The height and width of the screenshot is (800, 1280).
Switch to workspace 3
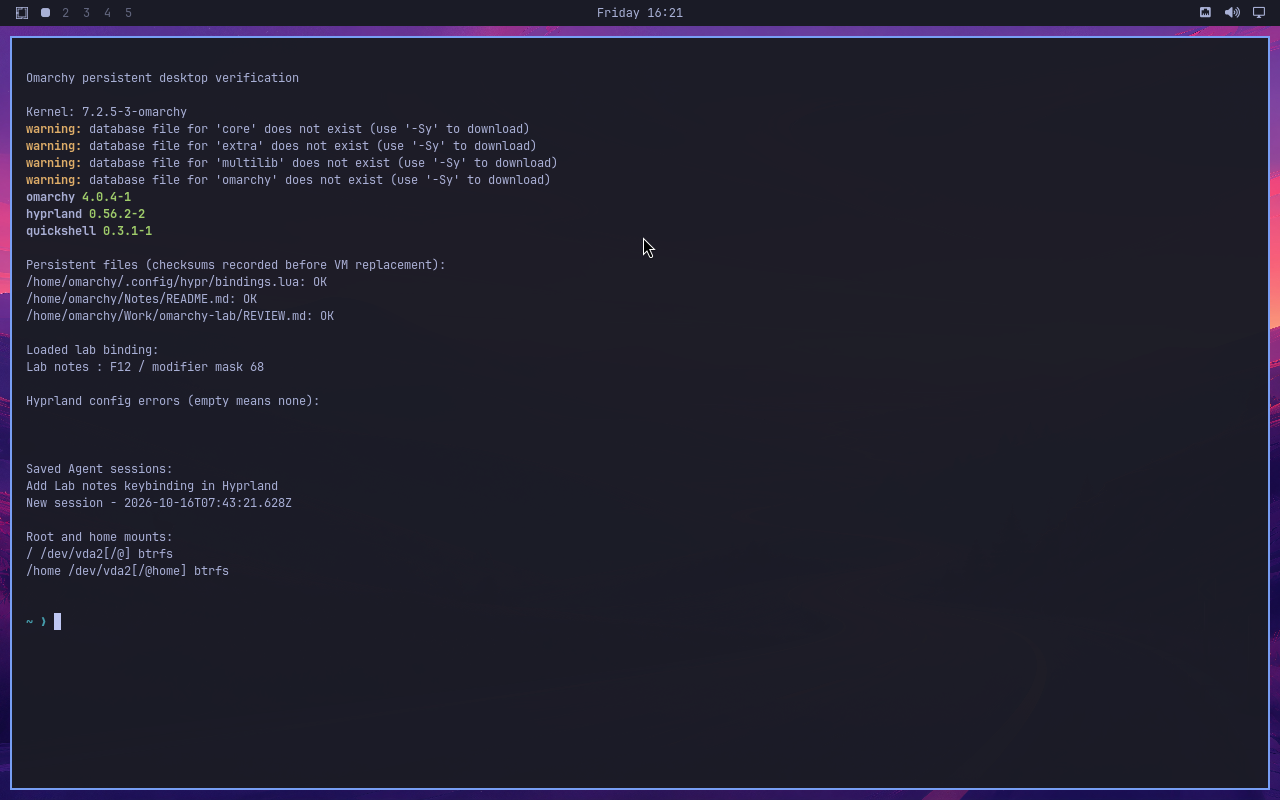(87, 13)
